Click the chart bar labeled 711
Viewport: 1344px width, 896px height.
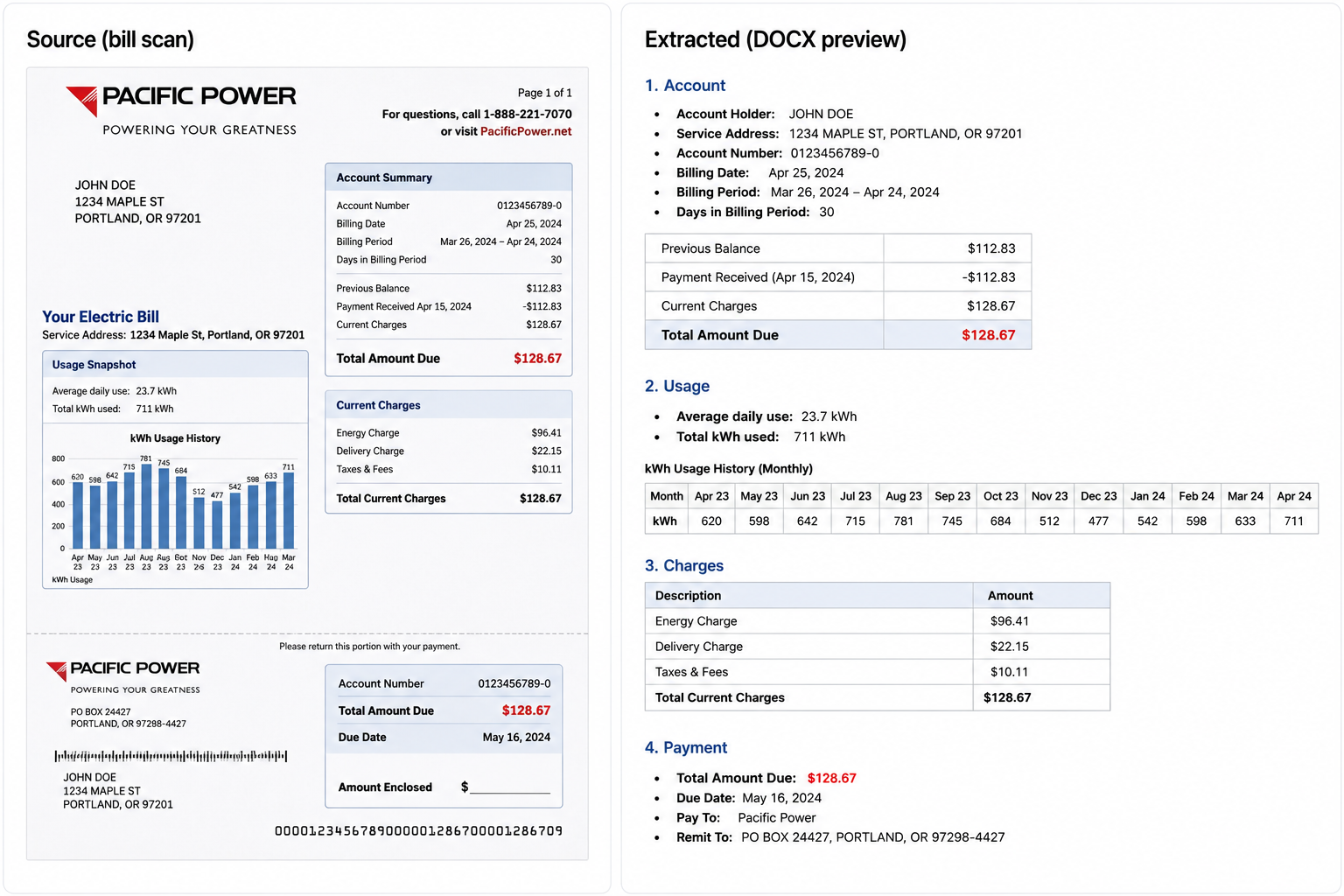coord(289,510)
